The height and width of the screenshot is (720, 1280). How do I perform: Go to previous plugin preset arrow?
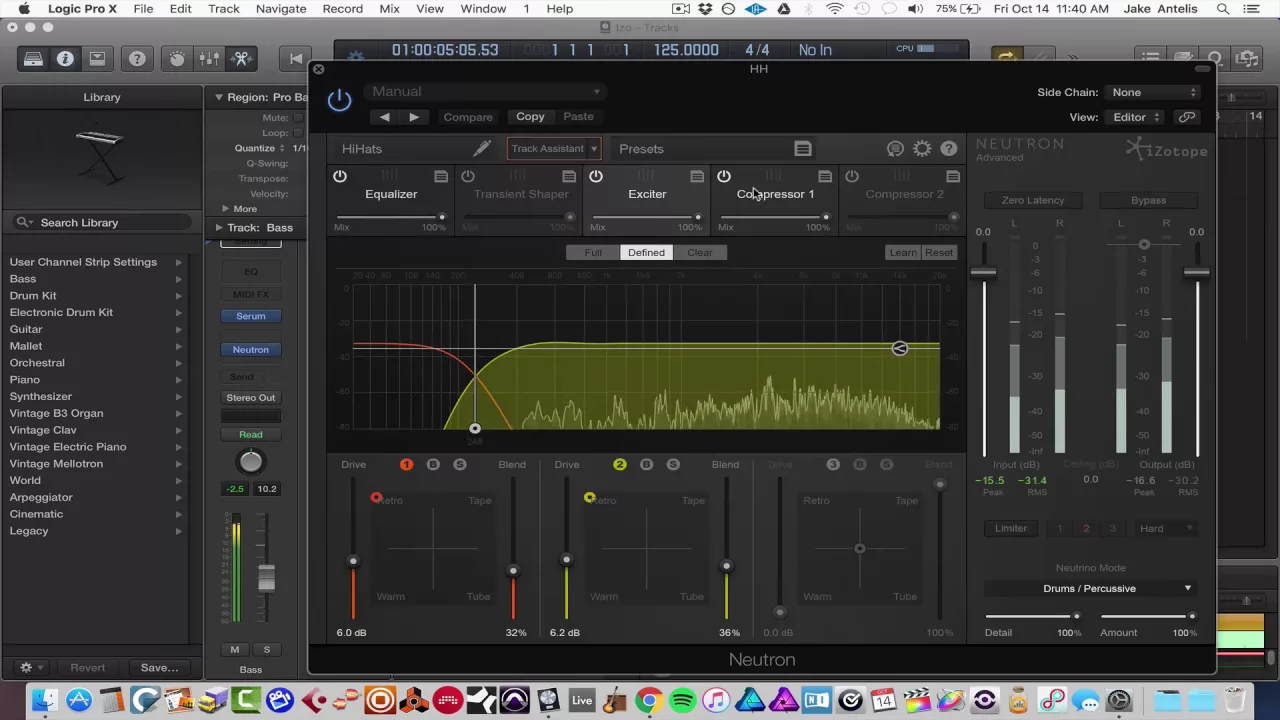[x=385, y=117]
